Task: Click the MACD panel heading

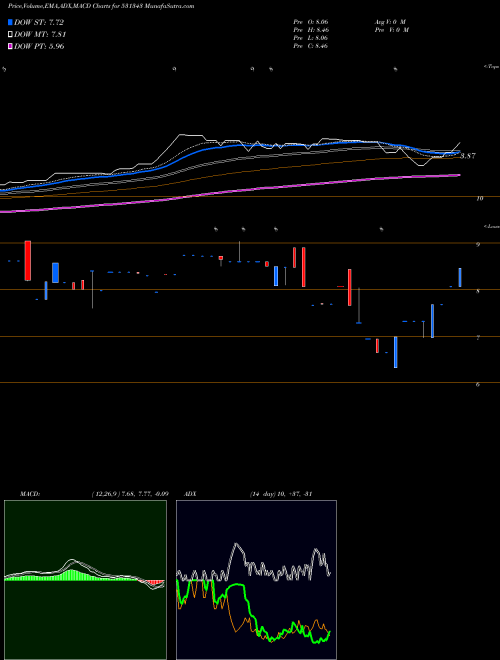Action: (30, 494)
